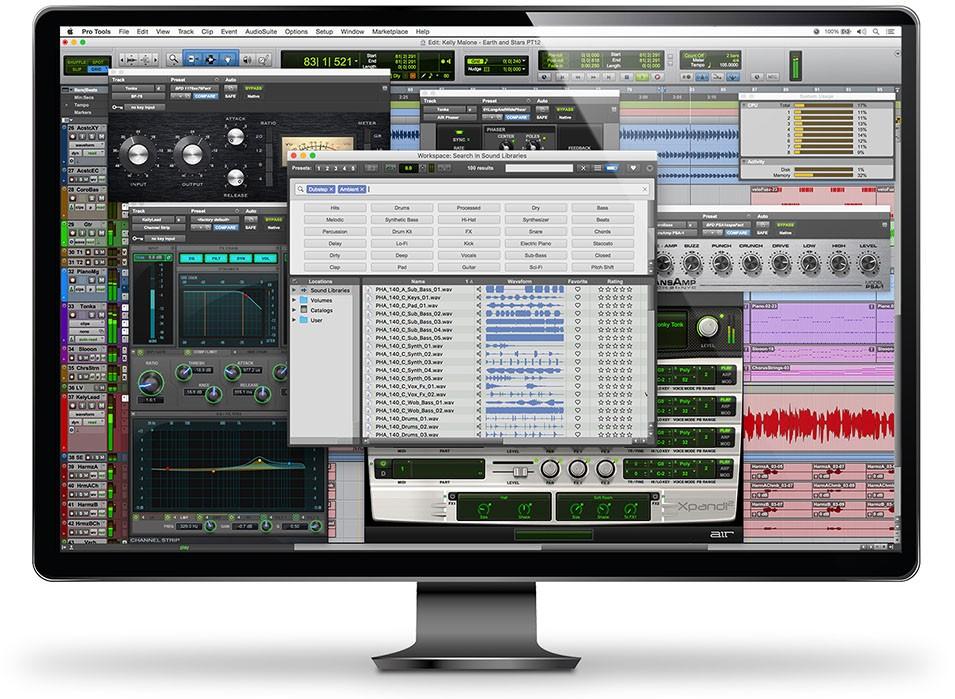Audition PHA_140_C_Keys_01.wav speaker icon

point(478,298)
